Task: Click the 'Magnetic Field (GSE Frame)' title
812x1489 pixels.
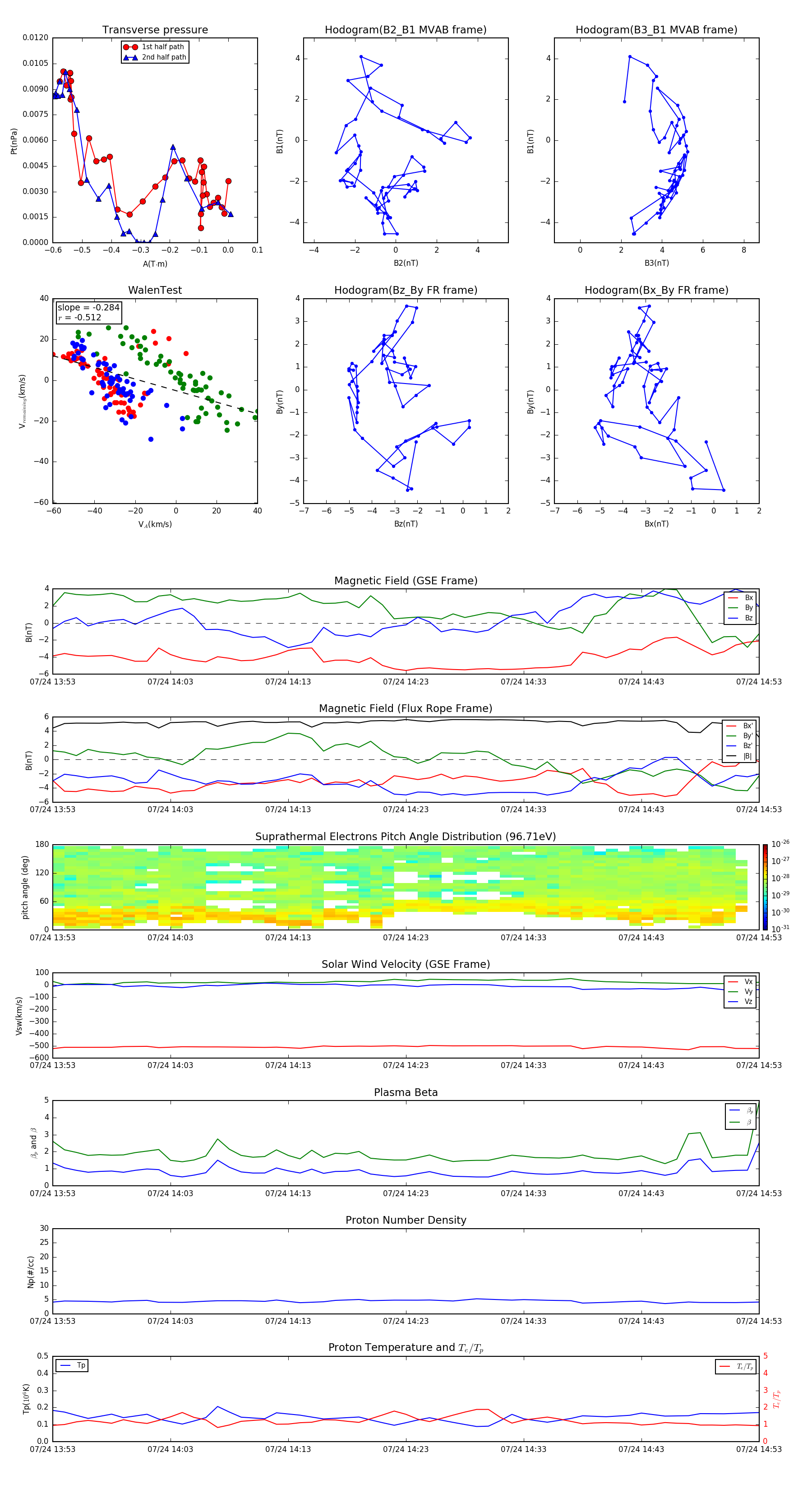Action: pyautogui.click(x=406, y=581)
